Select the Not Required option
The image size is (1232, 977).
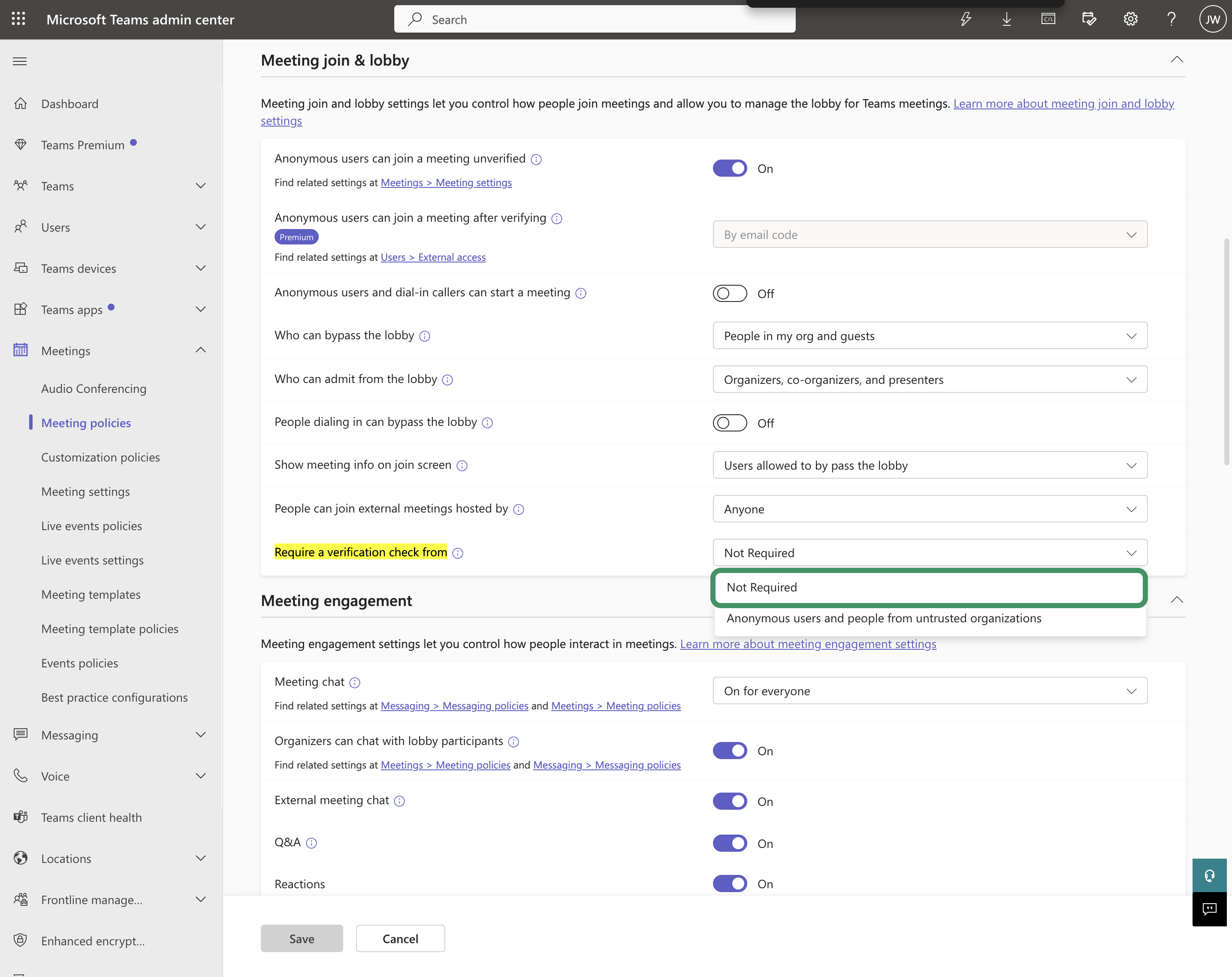click(x=929, y=587)
